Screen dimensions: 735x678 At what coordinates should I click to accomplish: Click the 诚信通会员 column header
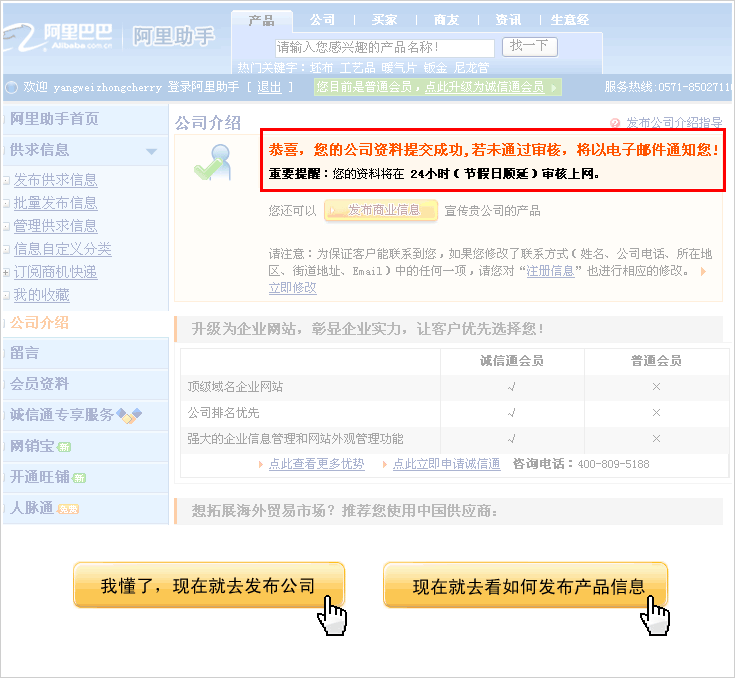512,361
